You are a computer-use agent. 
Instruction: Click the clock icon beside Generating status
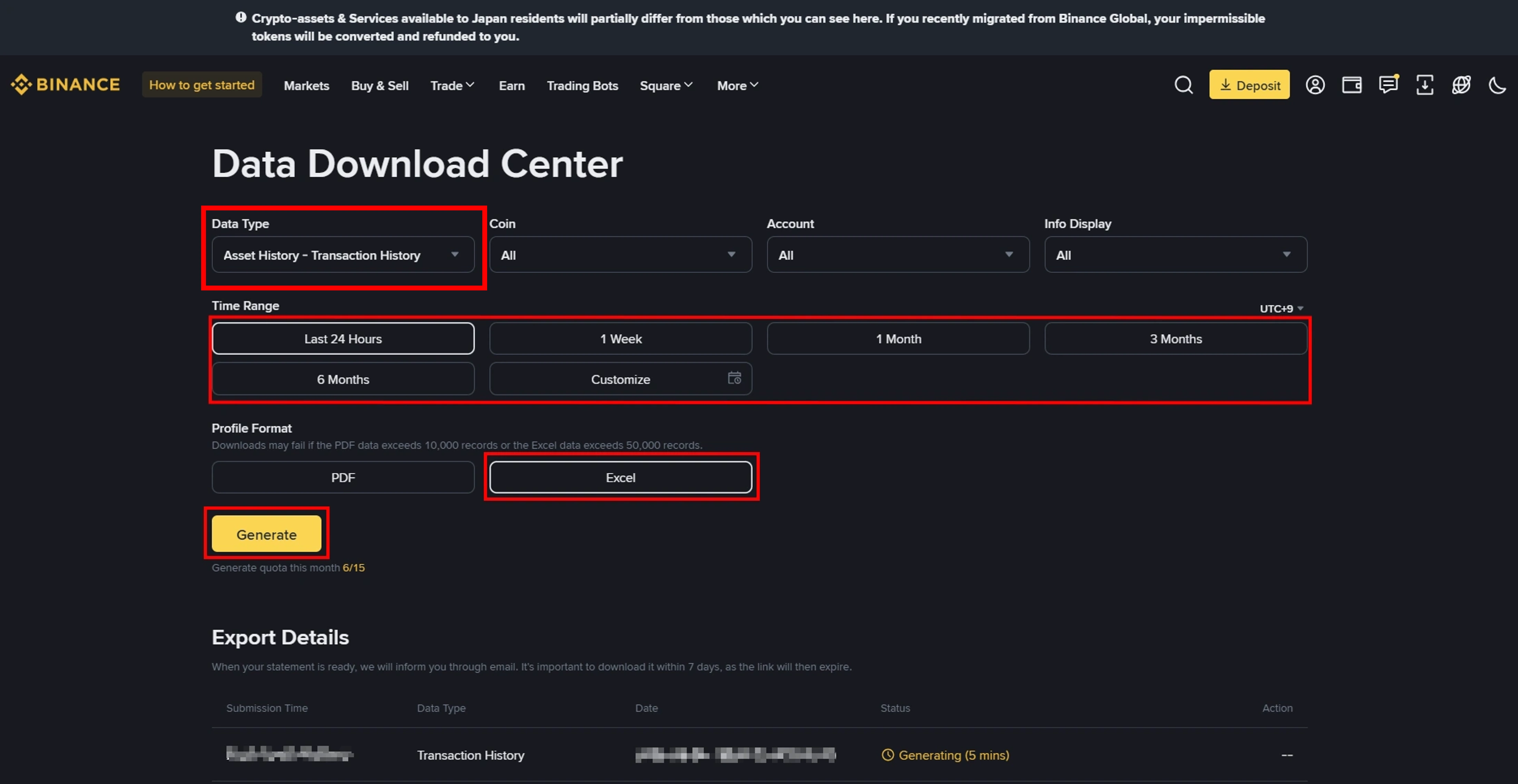tap(887, 755)
